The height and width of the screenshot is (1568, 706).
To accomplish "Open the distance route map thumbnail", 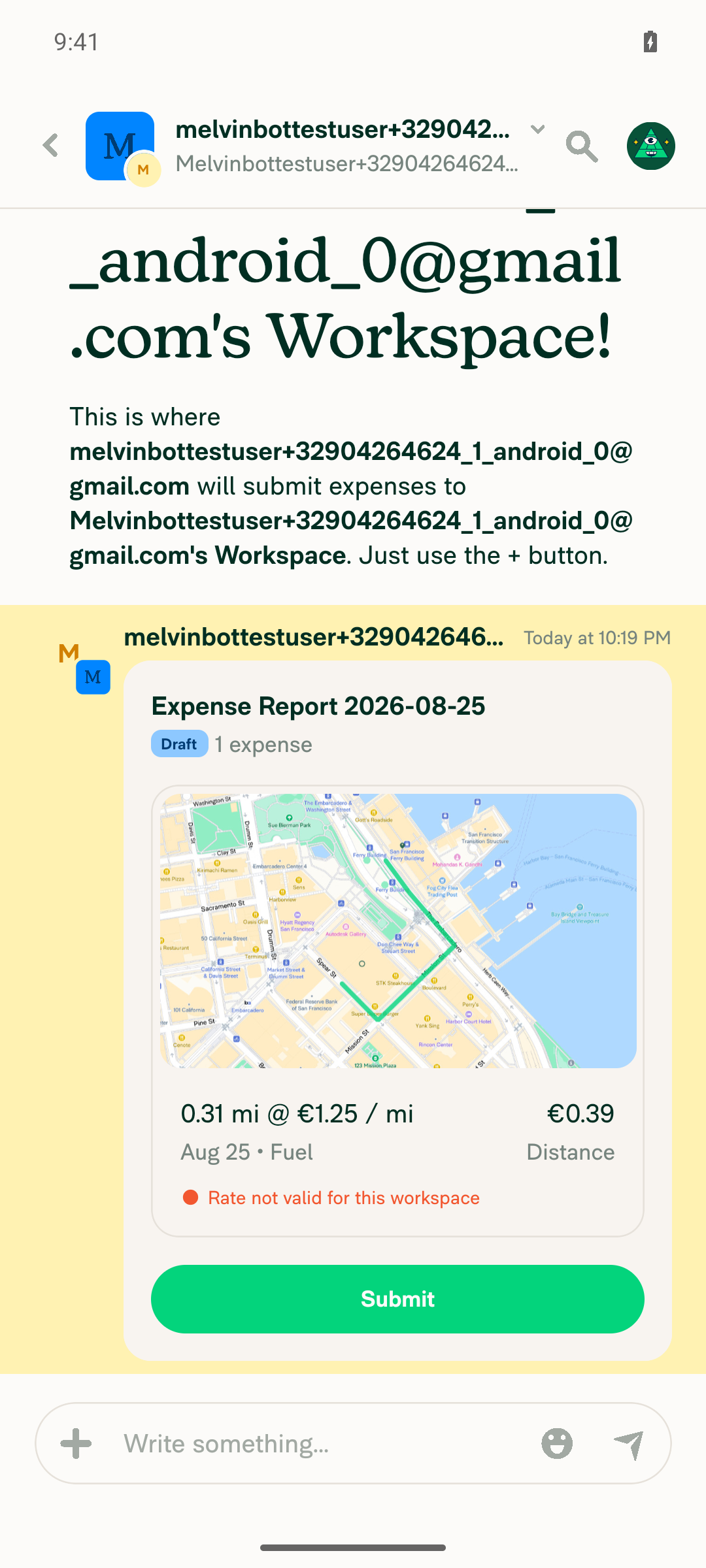I will coord(398,930).
